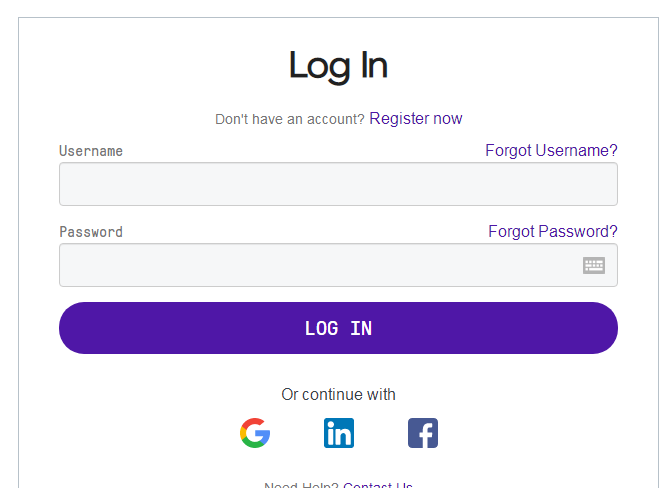666x488 pixels.
Task: Continue with LinkedIn sign-in icon
Action: [x=339, y=433]
